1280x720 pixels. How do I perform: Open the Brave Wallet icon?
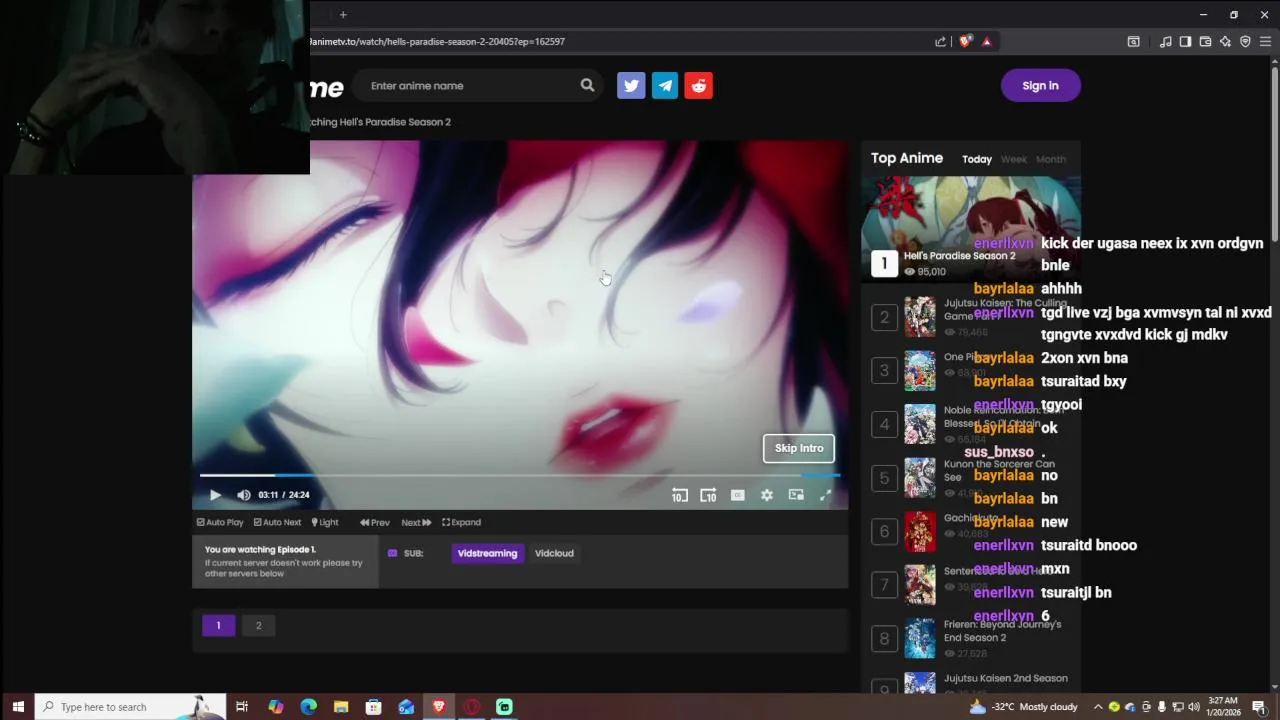tap(1205, 42)
